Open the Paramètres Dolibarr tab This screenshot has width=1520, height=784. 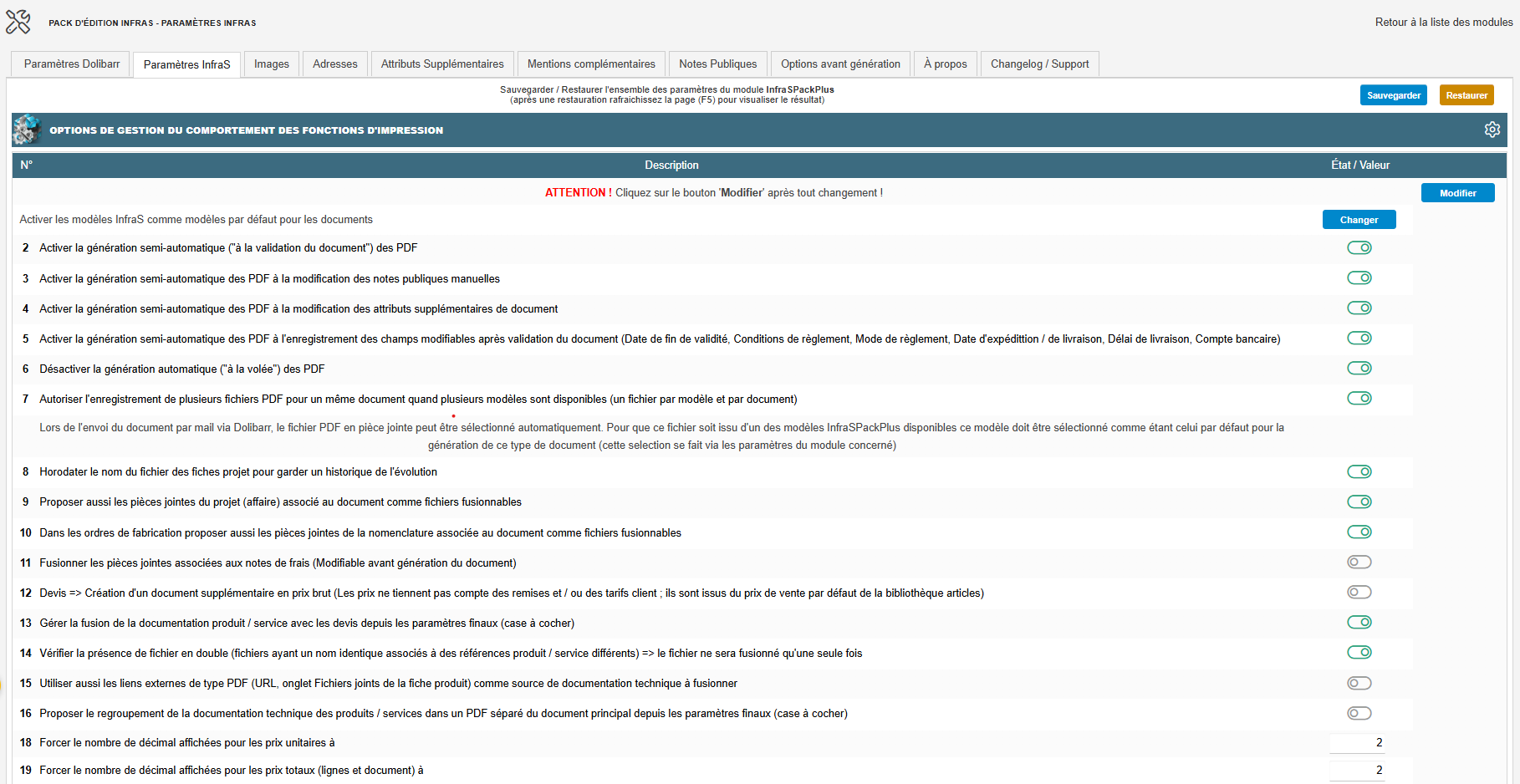(x=72, y=64)
